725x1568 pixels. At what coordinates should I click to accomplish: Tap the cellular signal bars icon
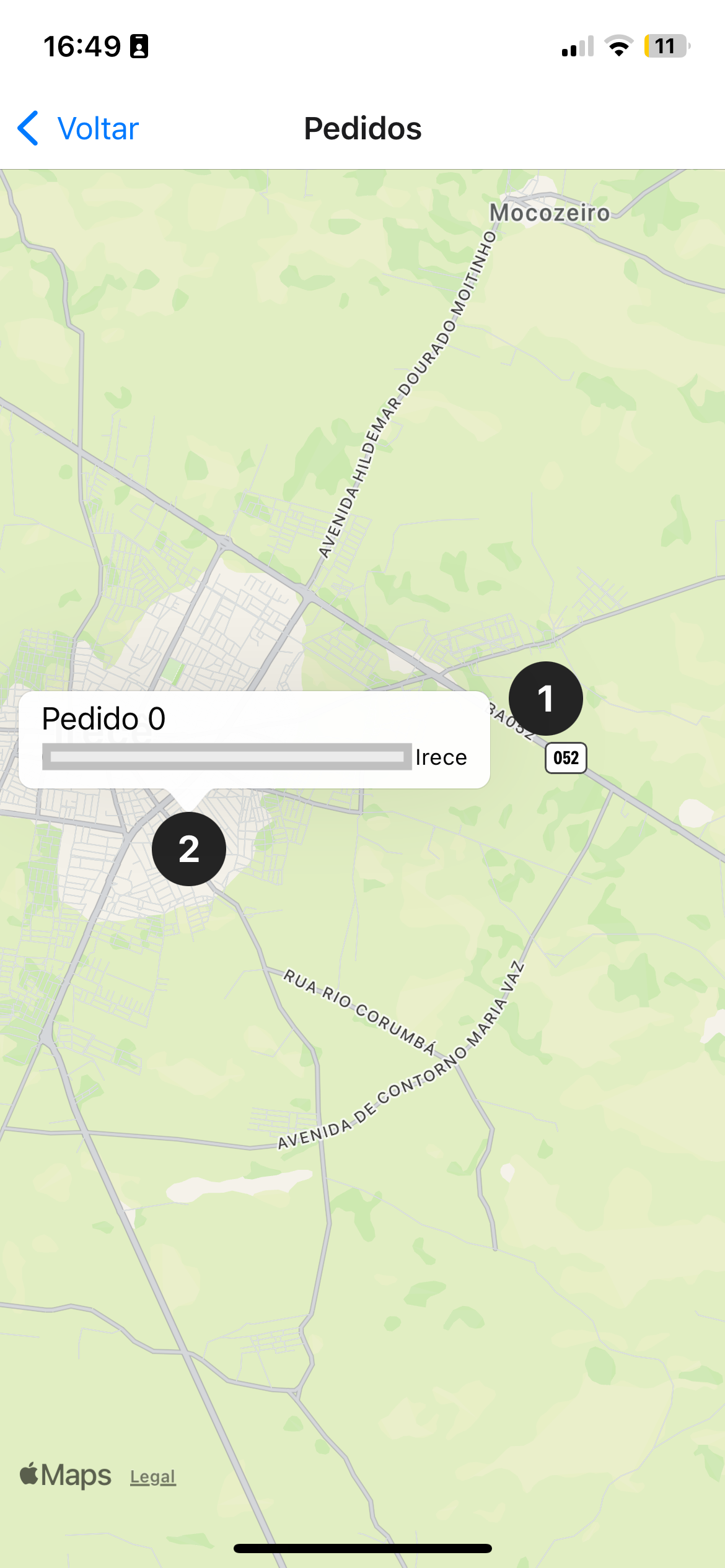pyautogui.click(x=578, y=46)
